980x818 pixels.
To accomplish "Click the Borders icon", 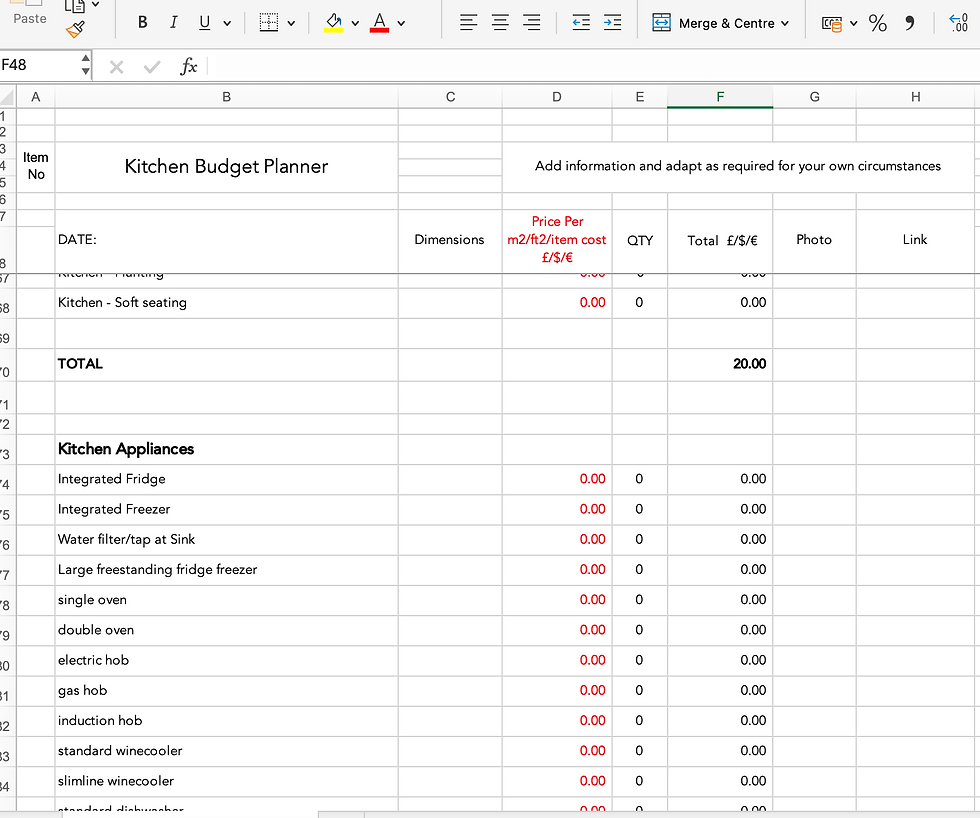I will pos(269,22).
